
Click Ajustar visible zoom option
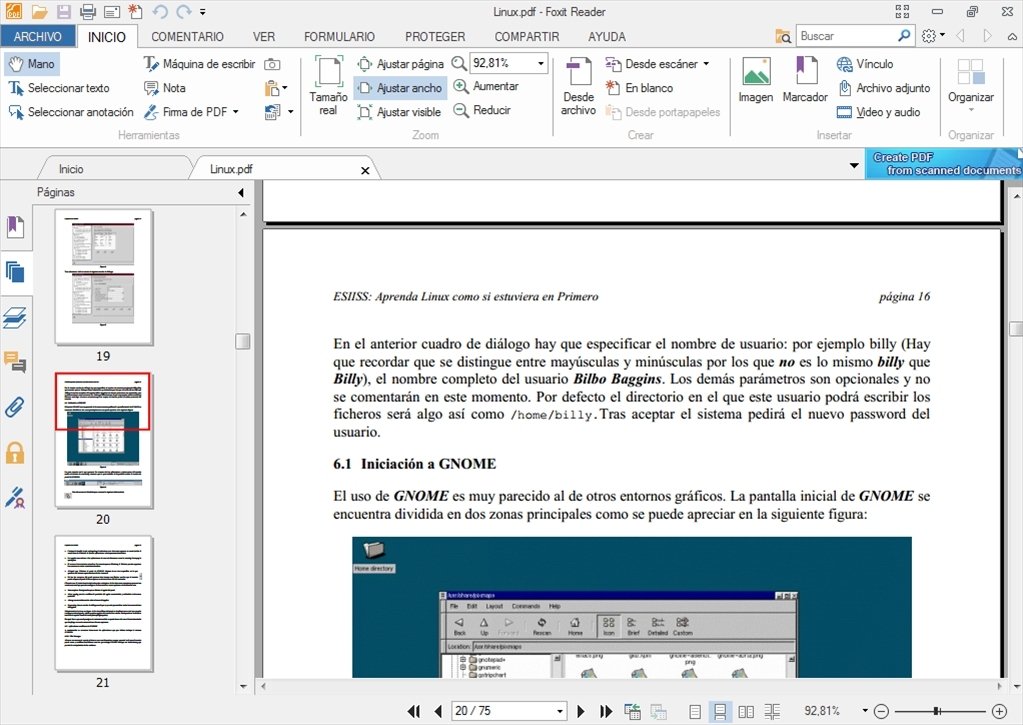(x=399, y=112)
